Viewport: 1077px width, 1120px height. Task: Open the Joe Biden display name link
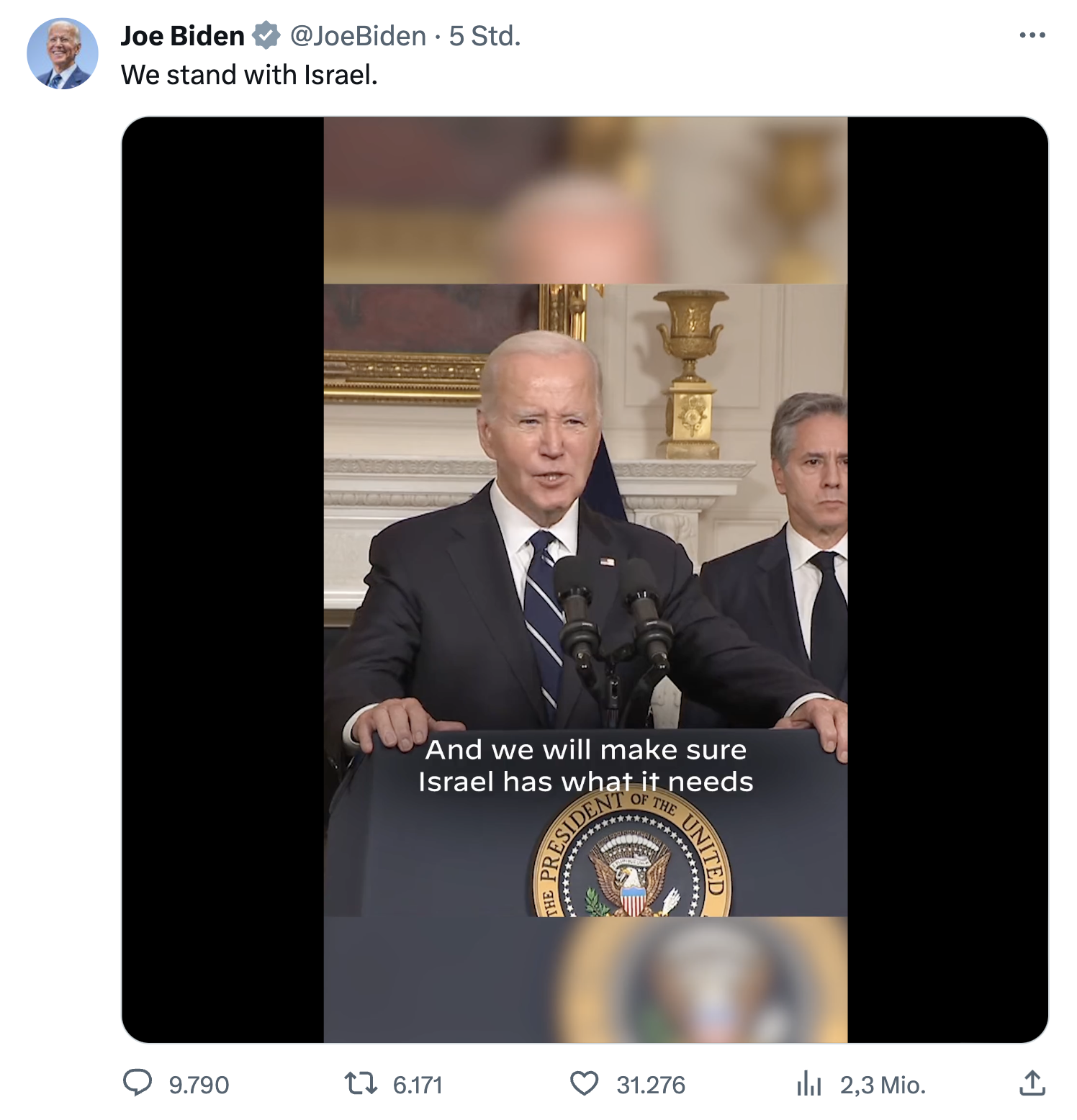pos(183,35)
